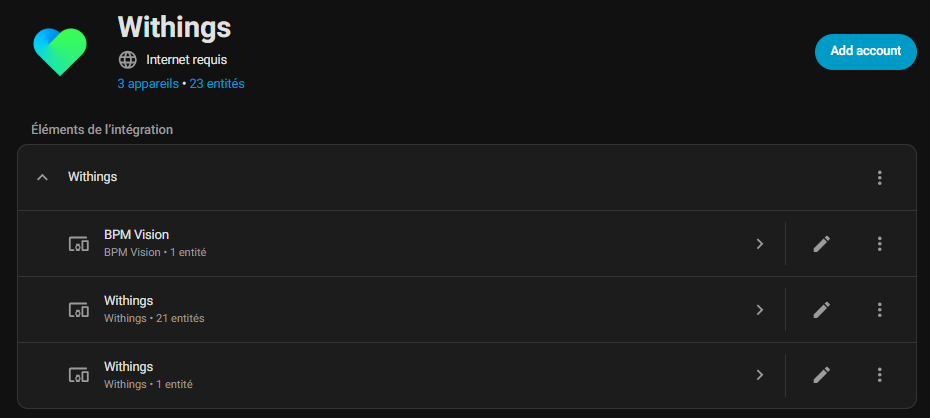Click the Withings heart logo
The height and width of the screenshot is (418, 930).
pyautogui.click(x=60, y=50)
